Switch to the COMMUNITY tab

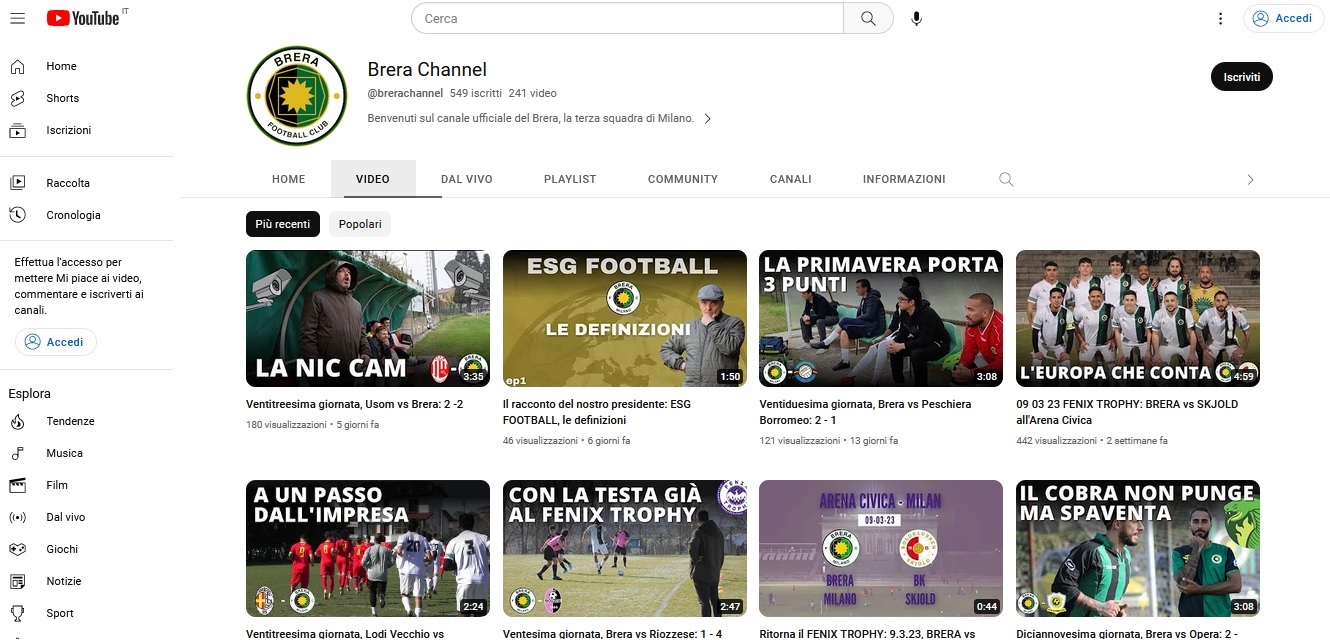pos(682,179)
